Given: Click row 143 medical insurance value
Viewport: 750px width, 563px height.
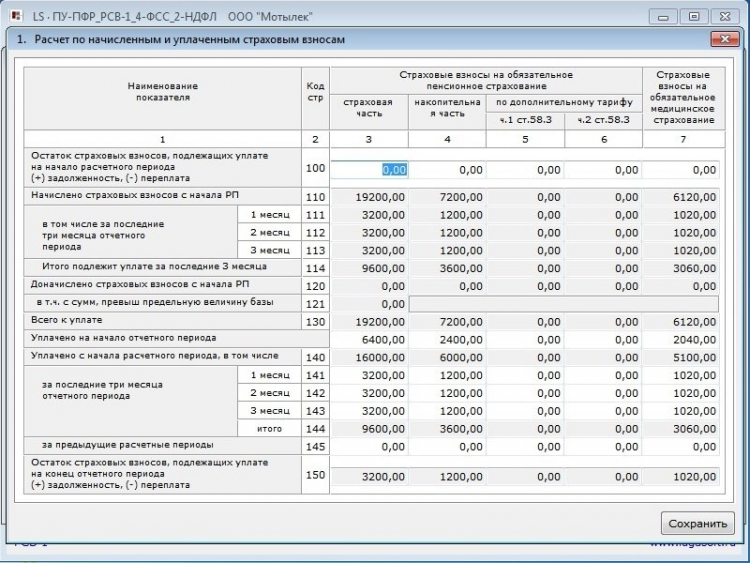Looking at the screenshot, I should point(681,410).
